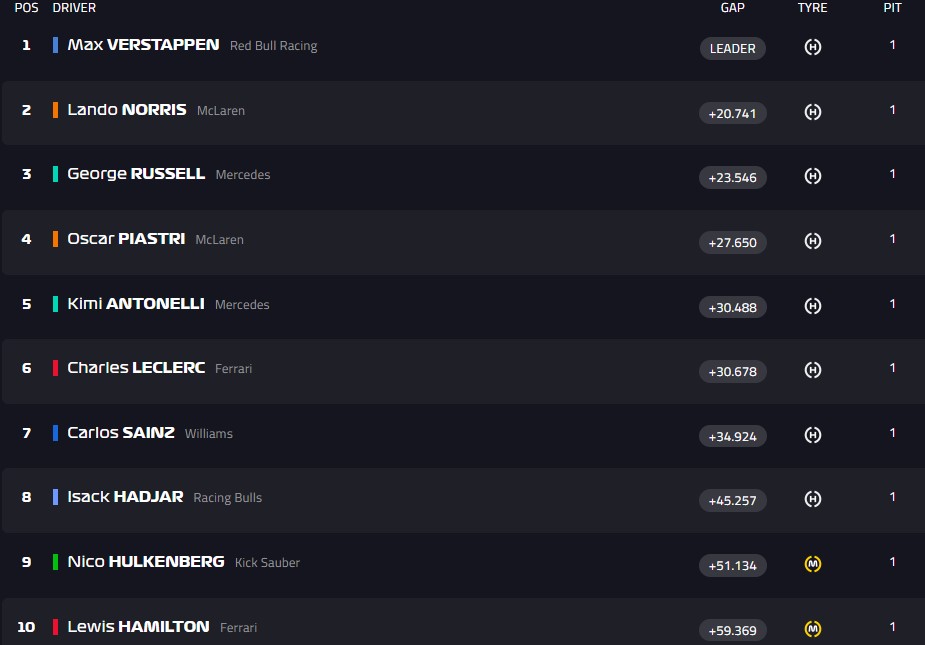
Task: Click the green Kick Sauber color bar
Action: (56, 562)
